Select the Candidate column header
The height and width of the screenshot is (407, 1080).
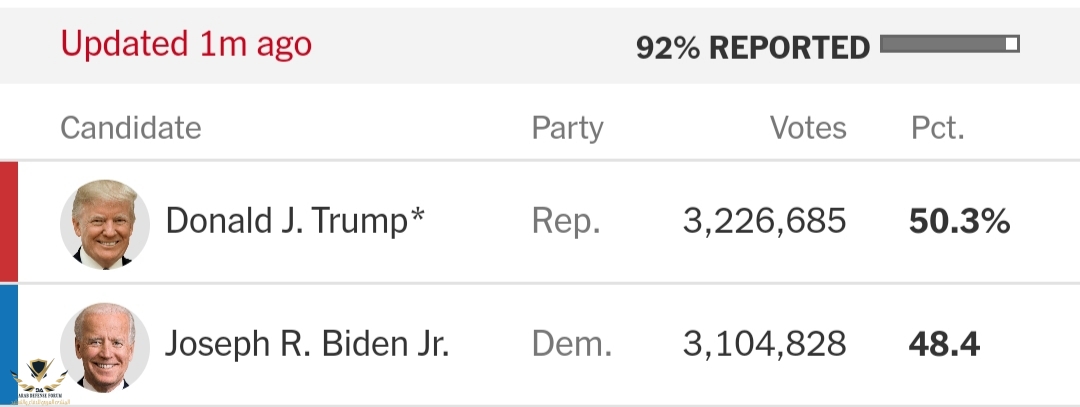click(130, 128)
